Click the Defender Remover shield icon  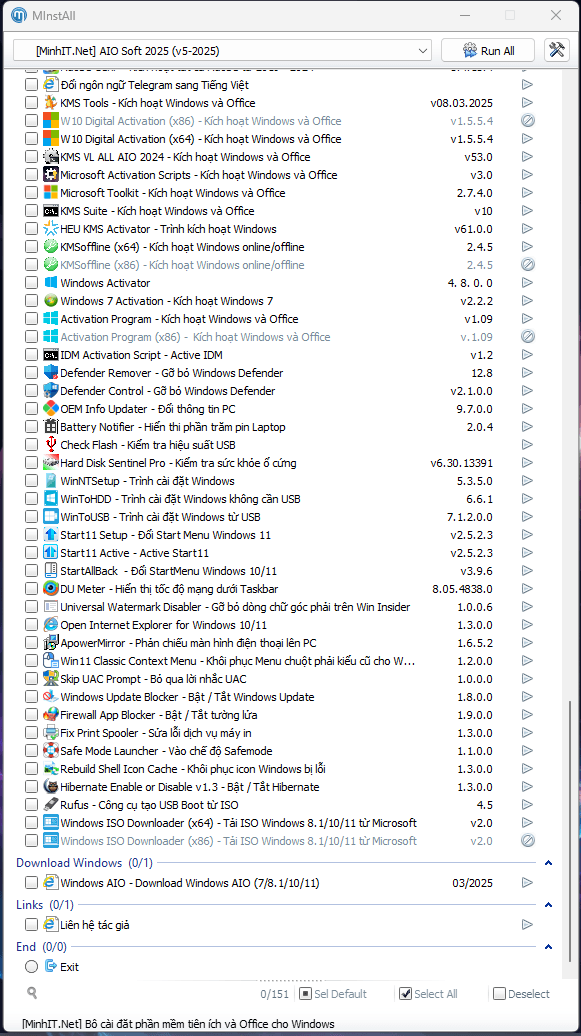(51, 373)
